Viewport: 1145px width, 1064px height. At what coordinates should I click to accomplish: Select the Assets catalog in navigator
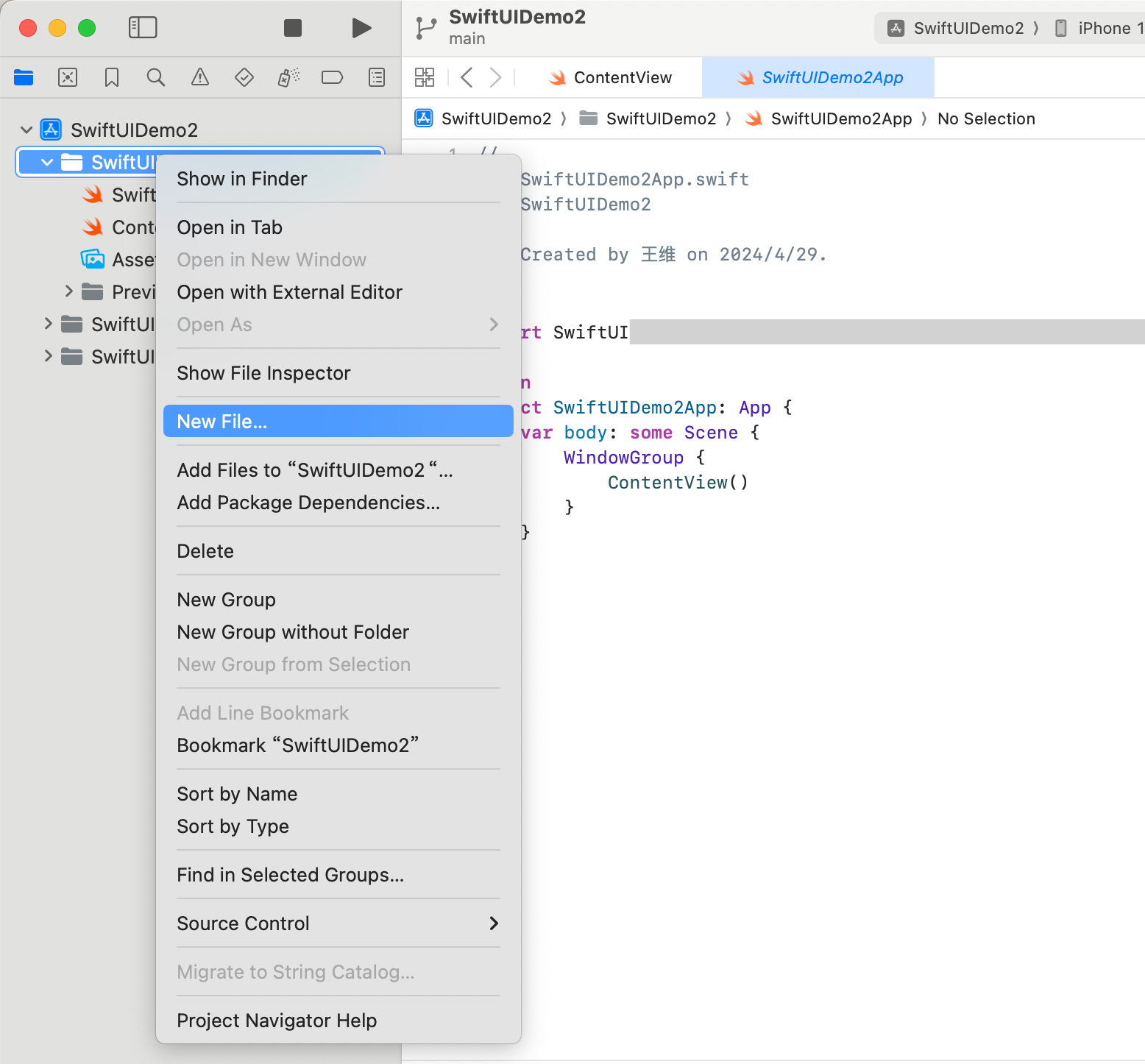click(x=118, y=259)
